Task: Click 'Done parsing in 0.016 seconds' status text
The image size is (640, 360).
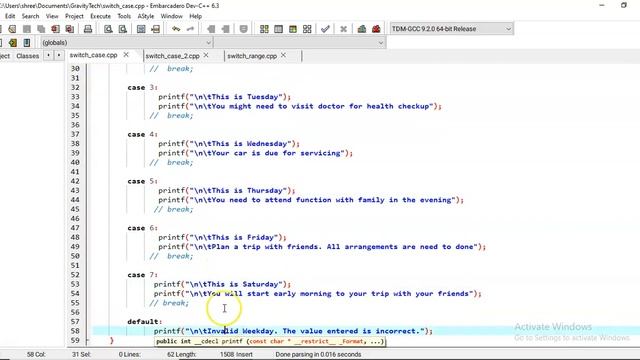Action: pyautogui.click(x=318, y=354)
